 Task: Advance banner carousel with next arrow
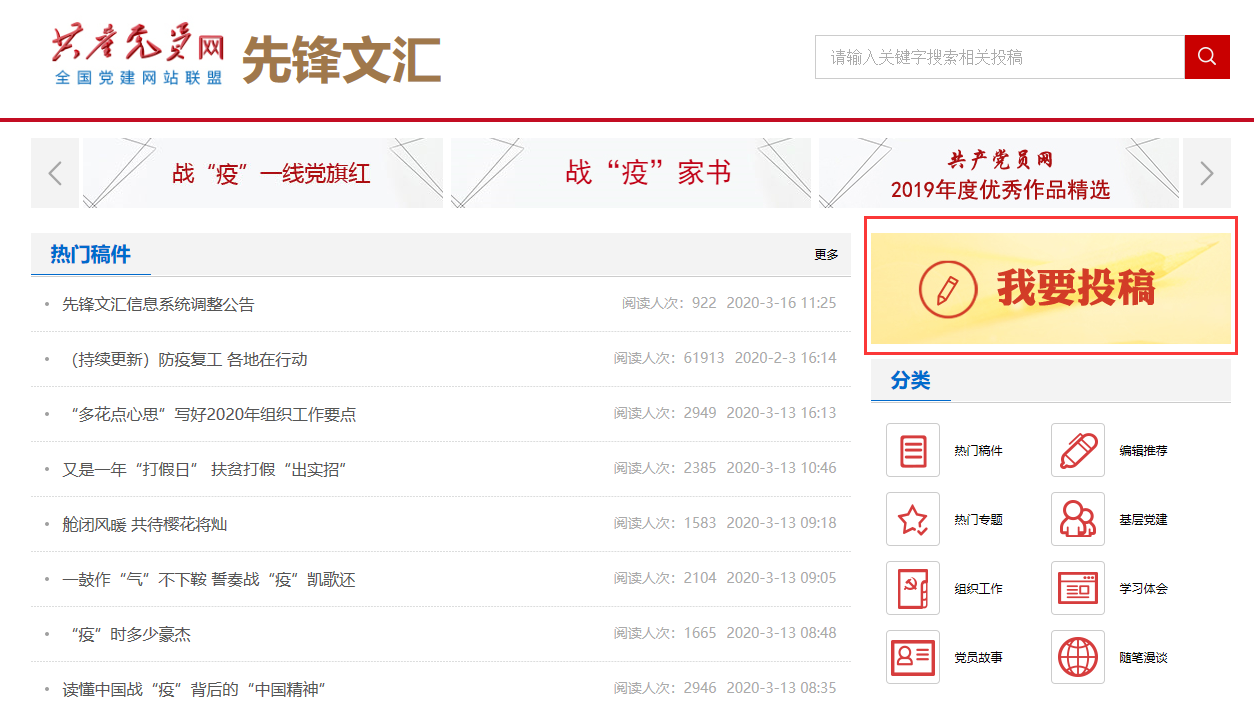click(1206, 173)
